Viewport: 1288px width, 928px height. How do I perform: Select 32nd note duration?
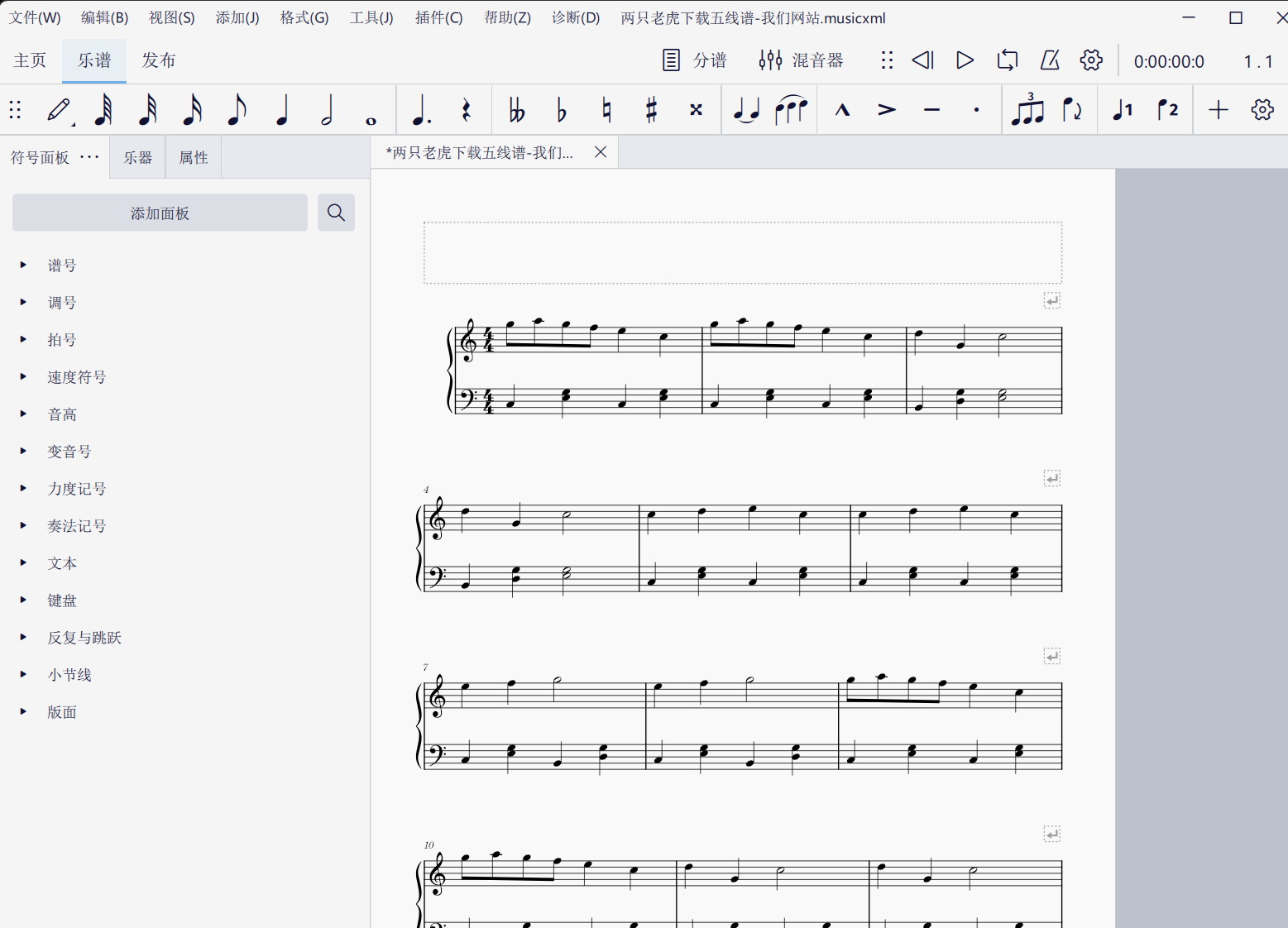click(x=148, y=110)
